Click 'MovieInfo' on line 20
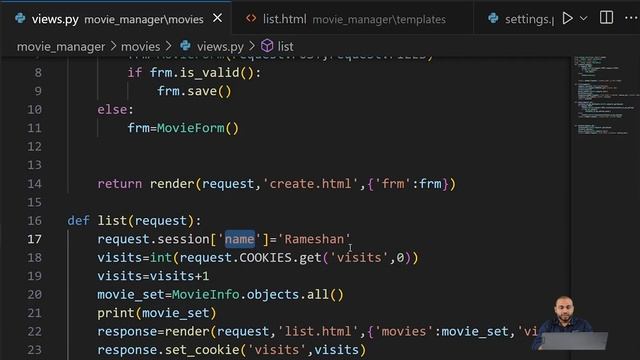Screen dimensions: 640x360 coord(206,294)
